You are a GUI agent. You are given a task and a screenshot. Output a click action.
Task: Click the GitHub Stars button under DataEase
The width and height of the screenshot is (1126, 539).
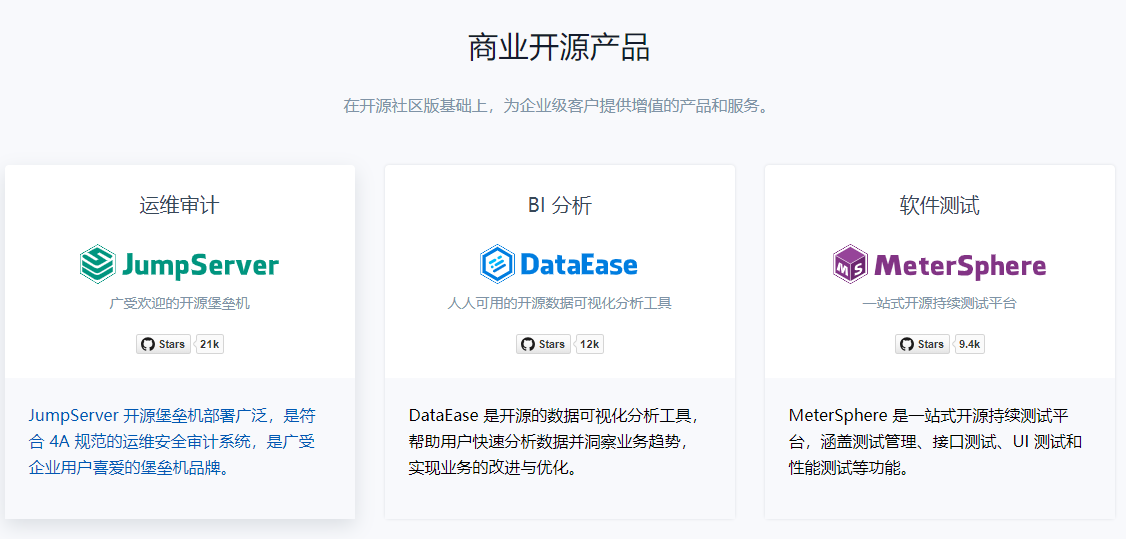click(544, 344)
